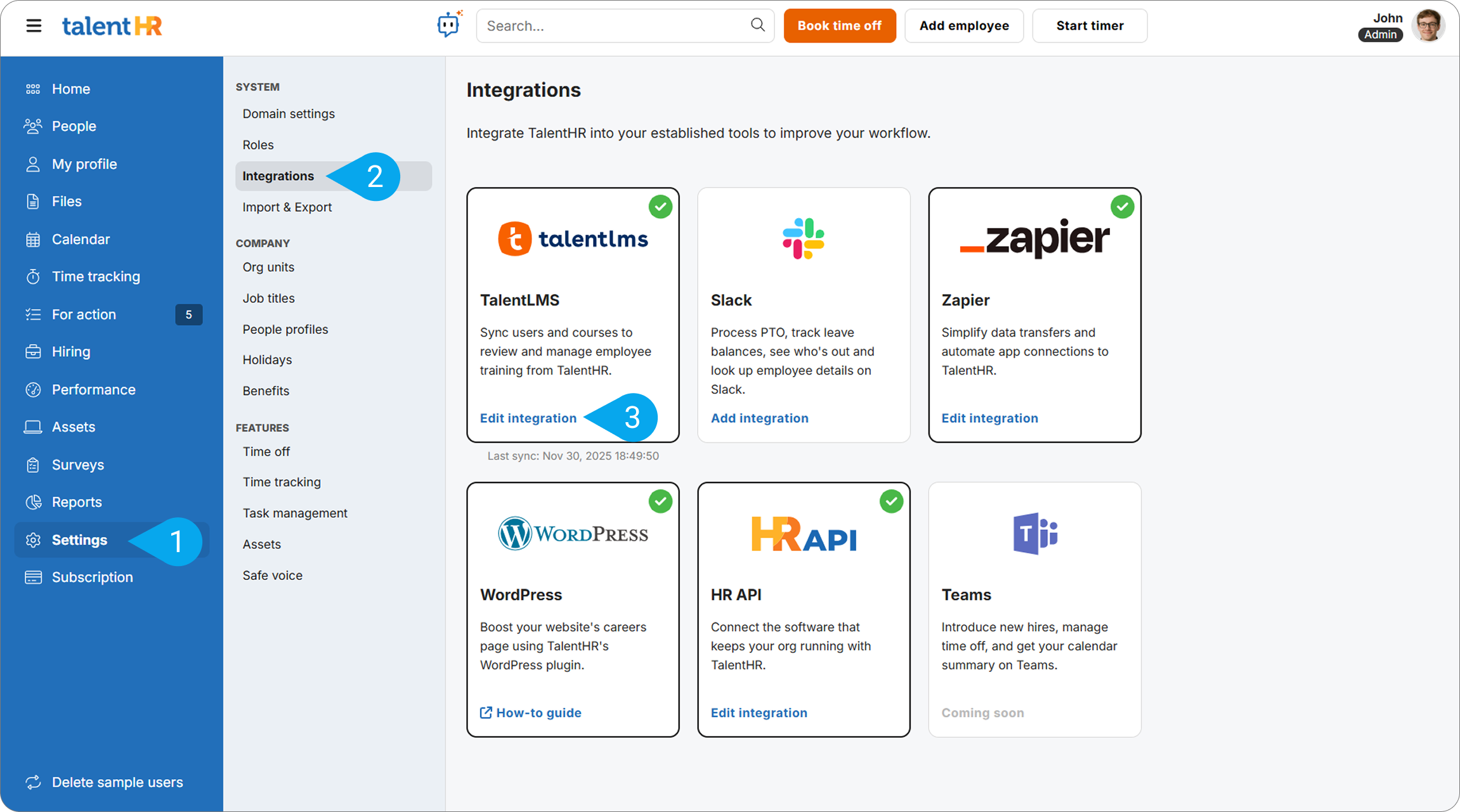This screenshot has width=1460, height=812.
Task: Open Import & Export settings
Action: click(x=287, y=207)
